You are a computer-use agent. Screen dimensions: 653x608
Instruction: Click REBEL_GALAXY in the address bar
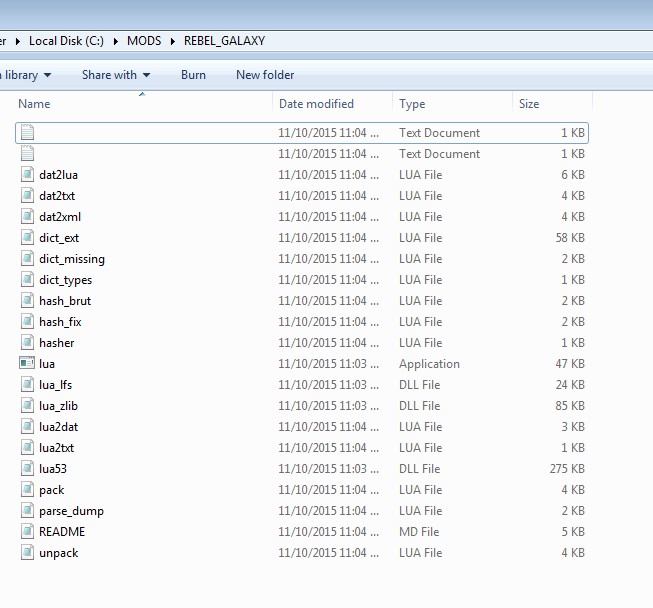[224, 41]
